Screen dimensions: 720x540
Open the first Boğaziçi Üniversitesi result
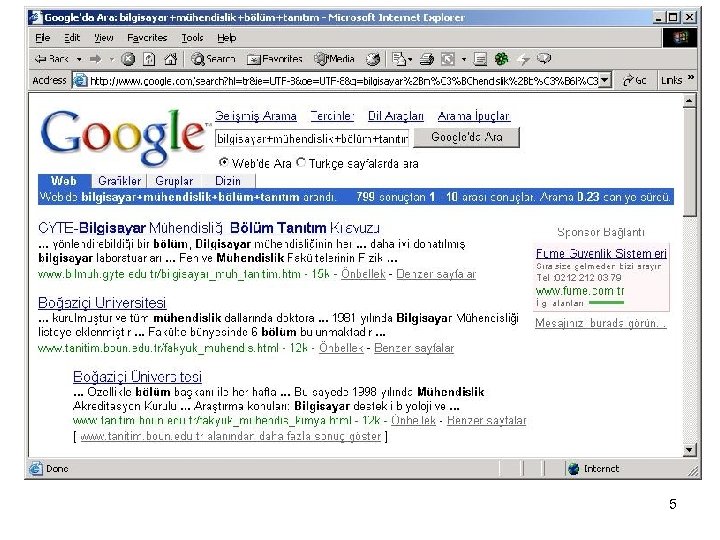pos(102,303)
